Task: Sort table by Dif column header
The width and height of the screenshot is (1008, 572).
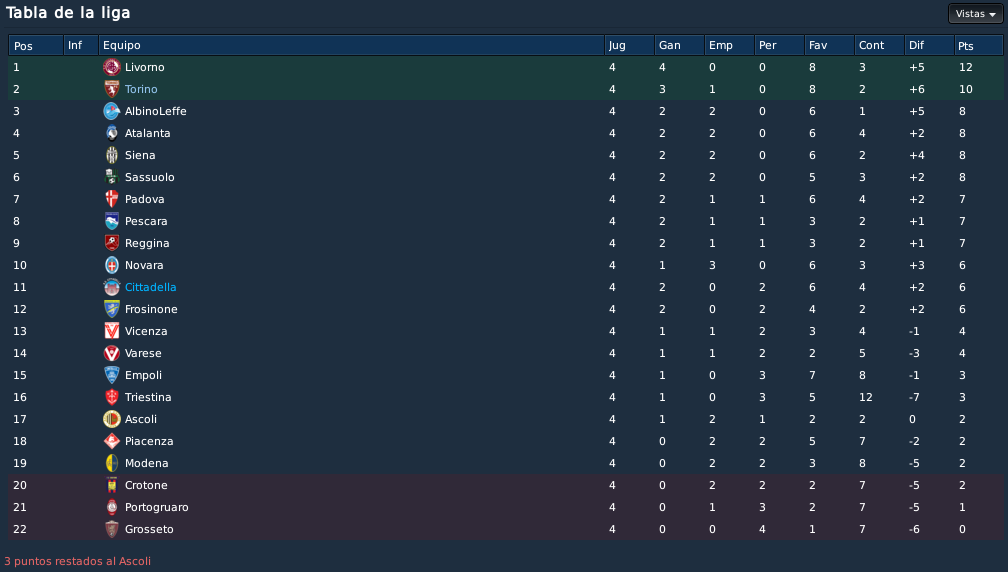Action: click(929, 45)
